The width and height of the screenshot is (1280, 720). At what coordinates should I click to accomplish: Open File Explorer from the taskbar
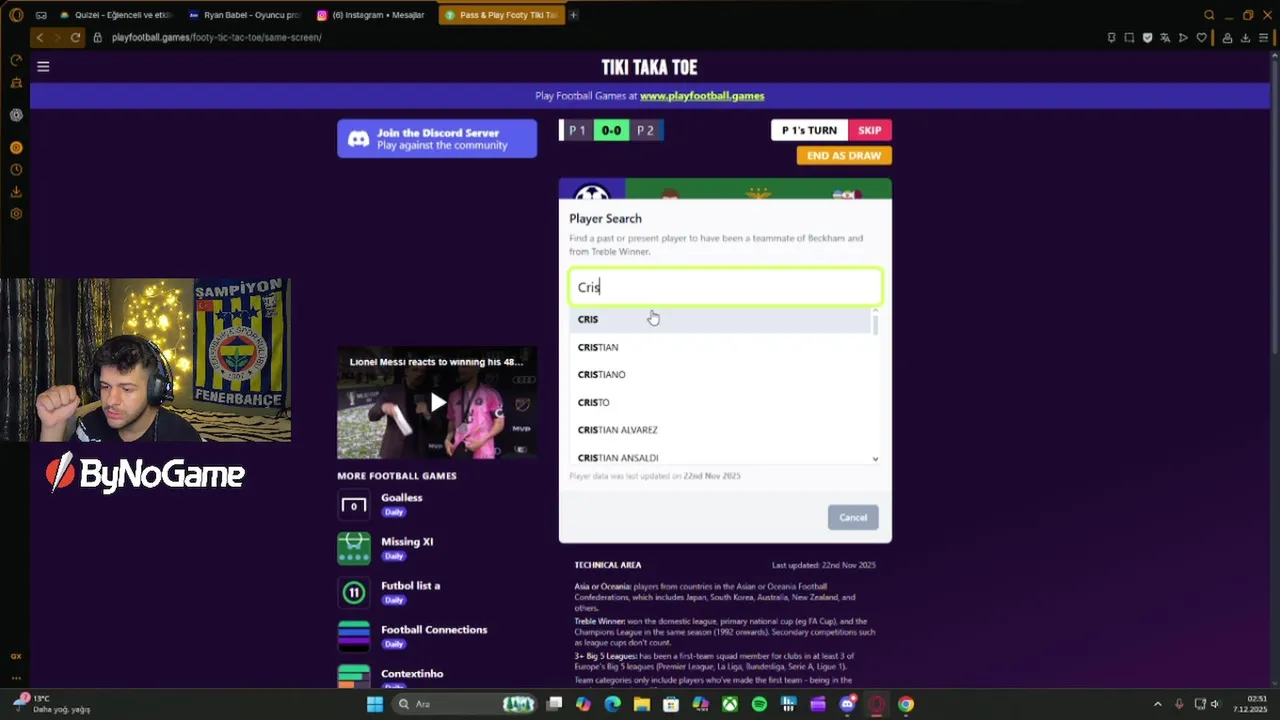[x=641, y=704]
